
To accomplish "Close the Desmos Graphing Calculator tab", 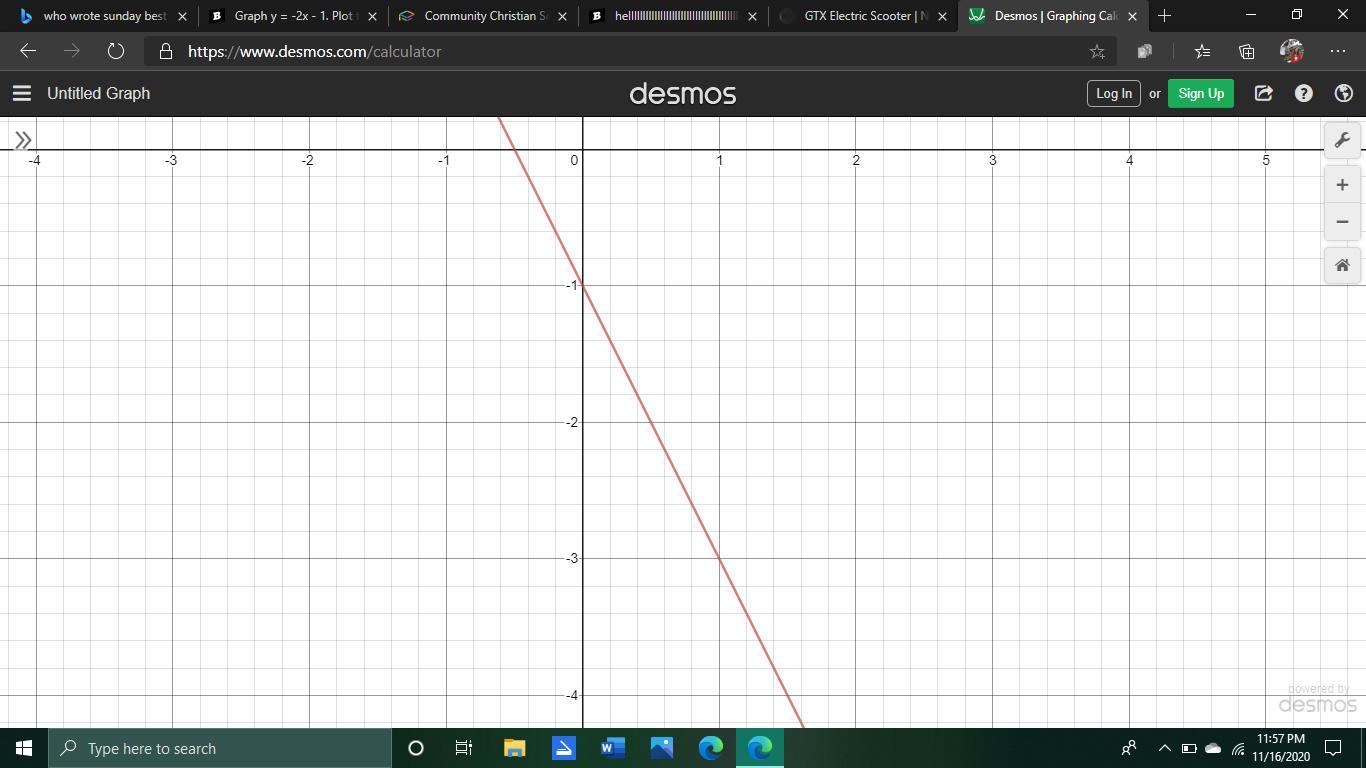I will pyautogui.click(x=1132, y=16).
